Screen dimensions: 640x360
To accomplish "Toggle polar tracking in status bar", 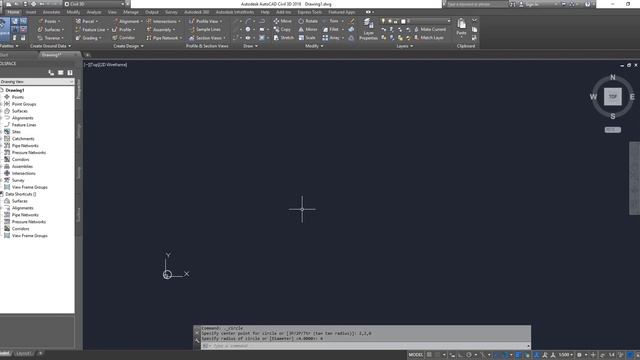I will (469, 355).
